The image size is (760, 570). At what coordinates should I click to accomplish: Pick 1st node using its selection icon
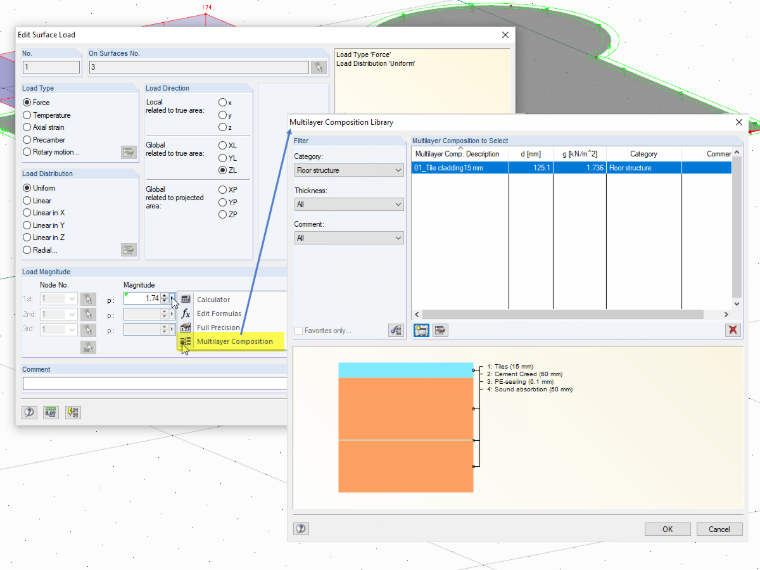pyautogui.click(x=88, y=299)
